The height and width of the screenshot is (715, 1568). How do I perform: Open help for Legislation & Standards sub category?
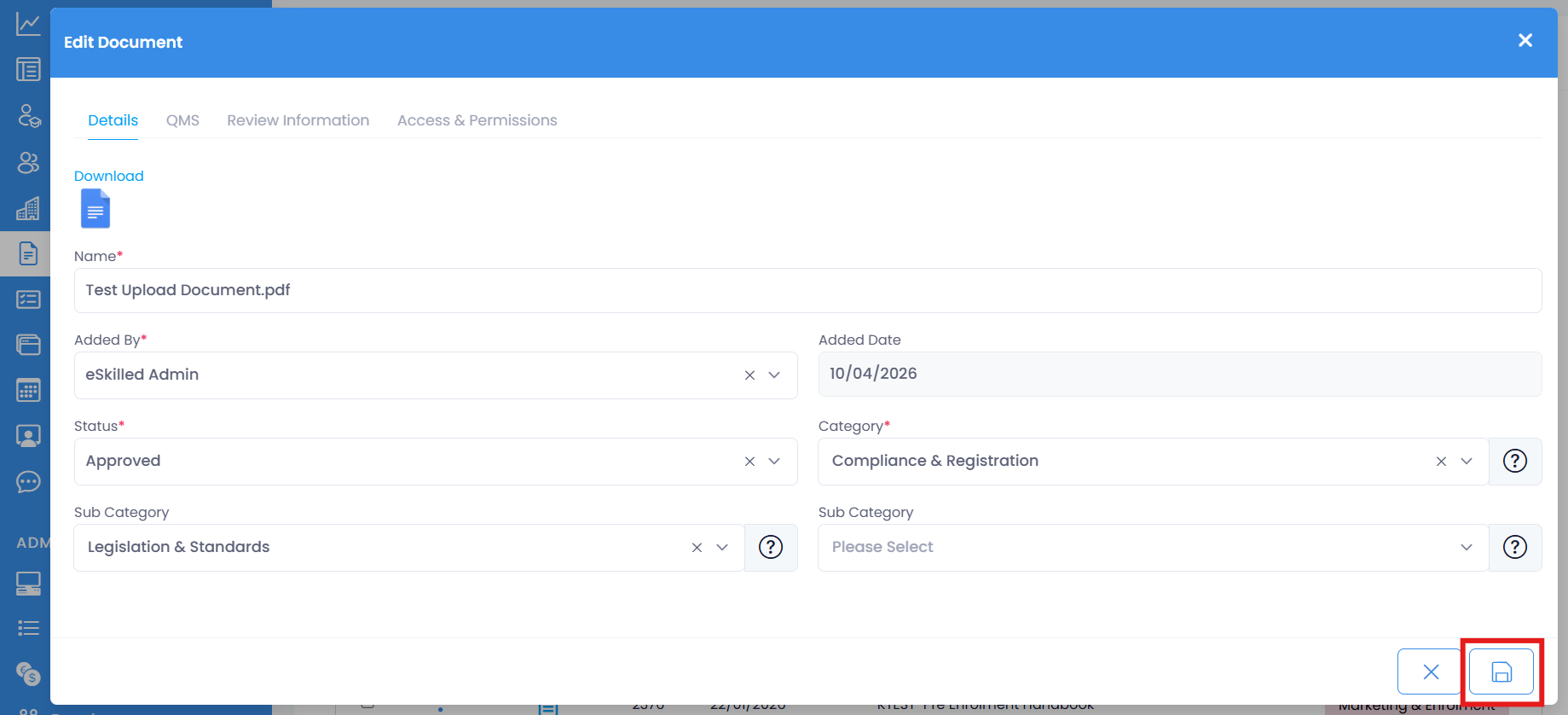point(771,548)
